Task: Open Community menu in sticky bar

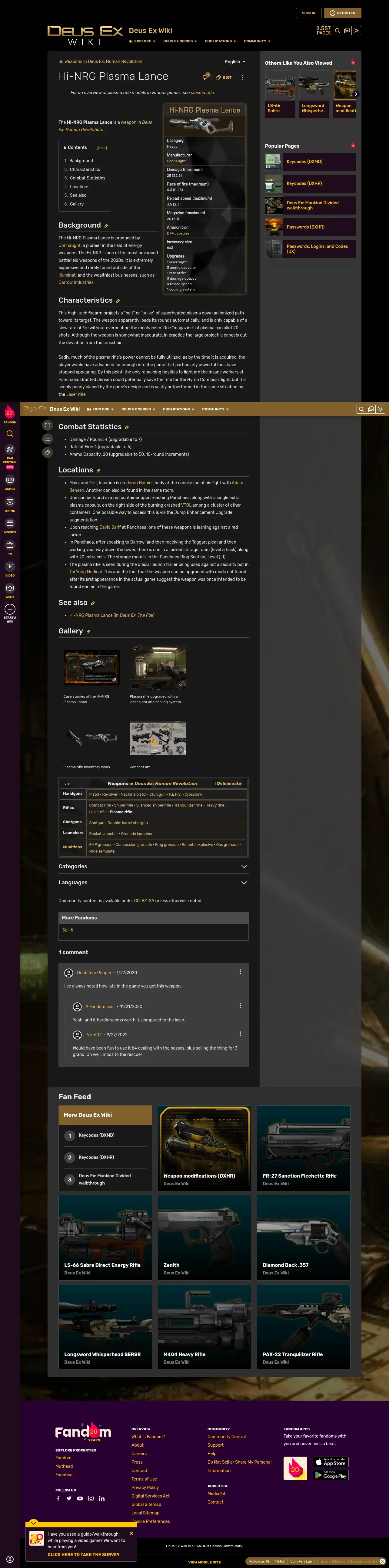Action: (215, 409)
